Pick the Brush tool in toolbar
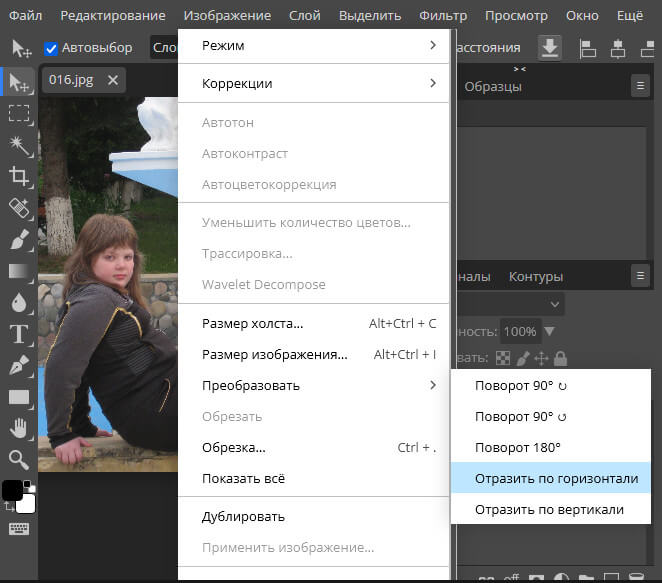 point(19,240)
